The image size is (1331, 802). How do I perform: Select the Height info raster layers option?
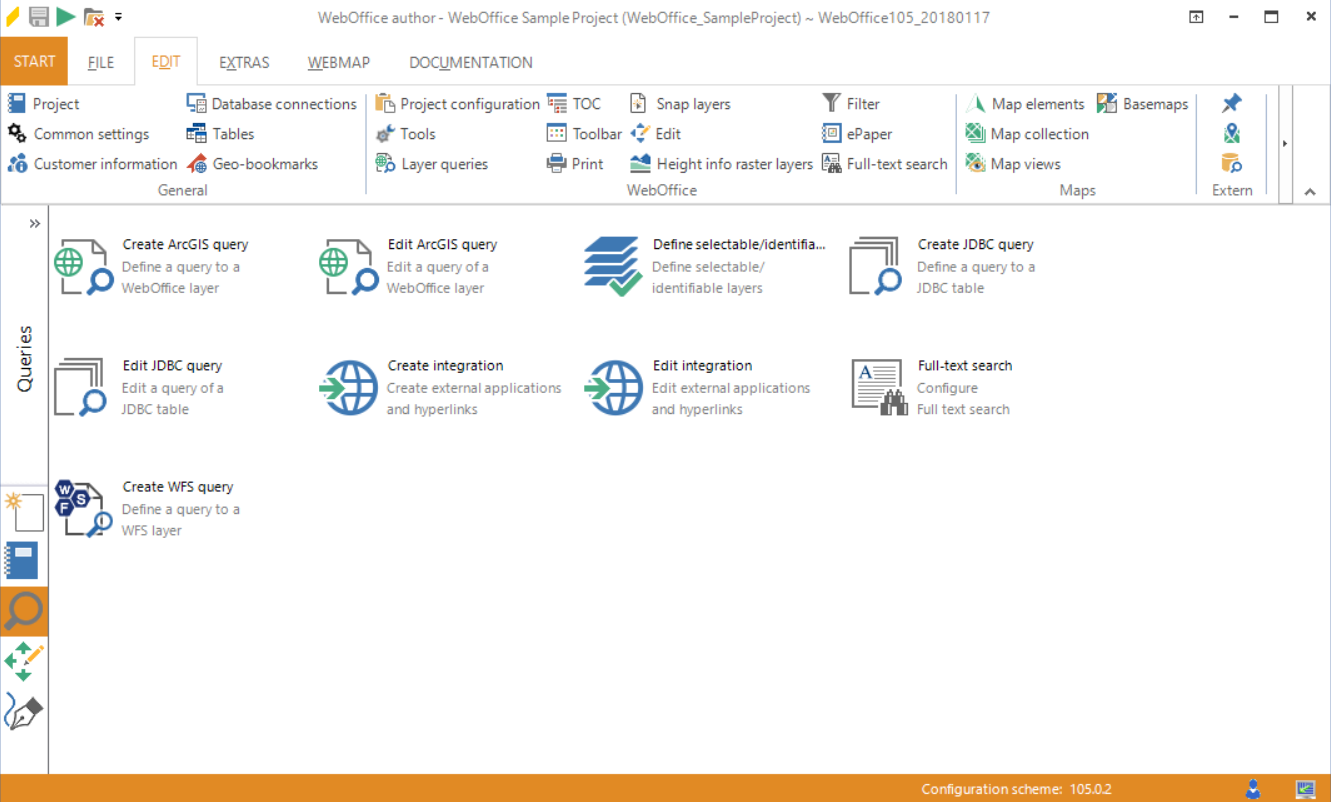(722, 163)
